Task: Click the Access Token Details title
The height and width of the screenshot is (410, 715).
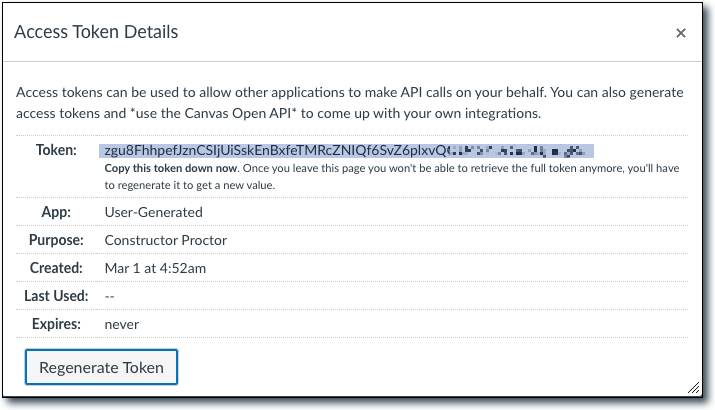Action: click(96, 32)
